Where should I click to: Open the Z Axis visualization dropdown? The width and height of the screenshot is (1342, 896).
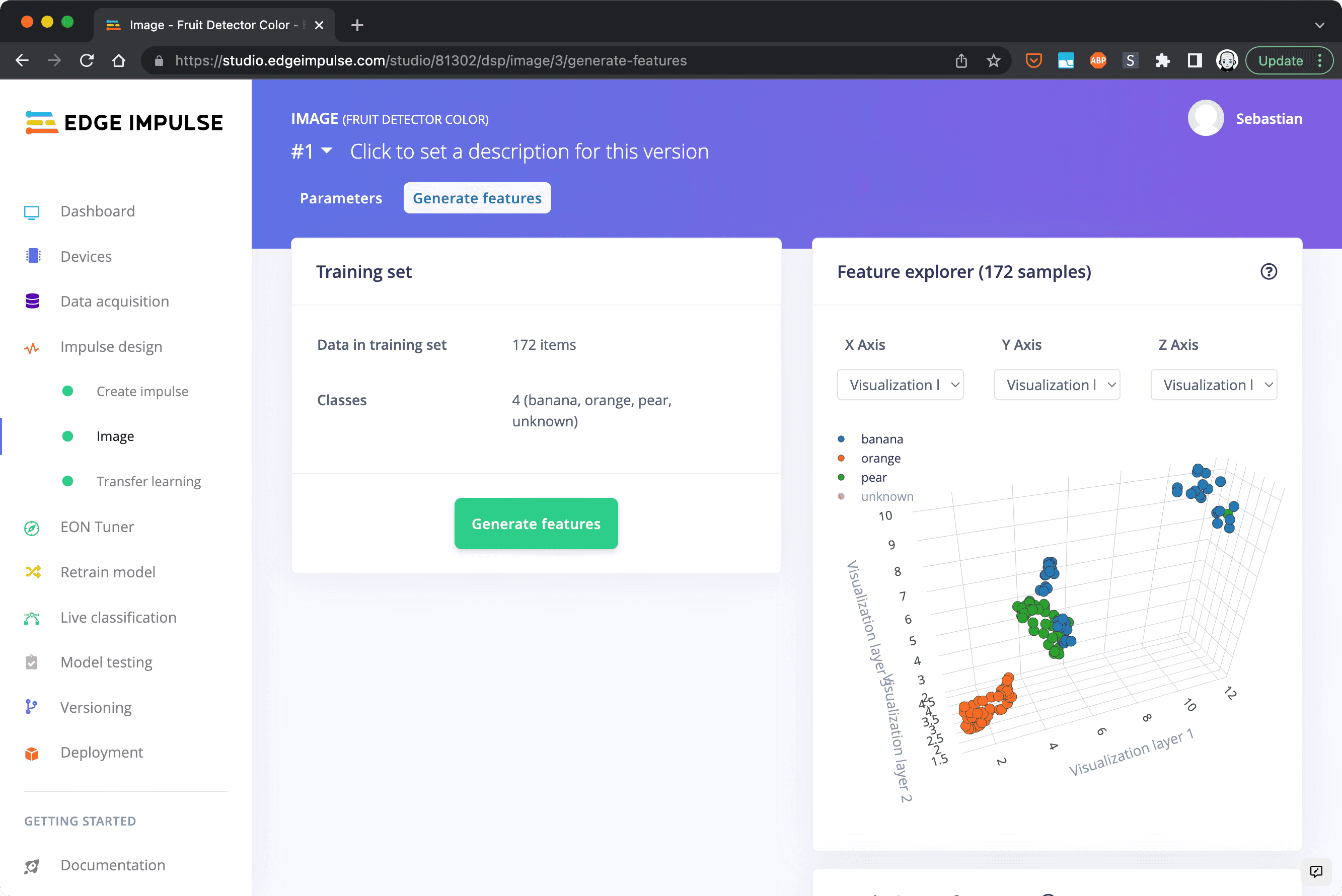click(1214, 385)
